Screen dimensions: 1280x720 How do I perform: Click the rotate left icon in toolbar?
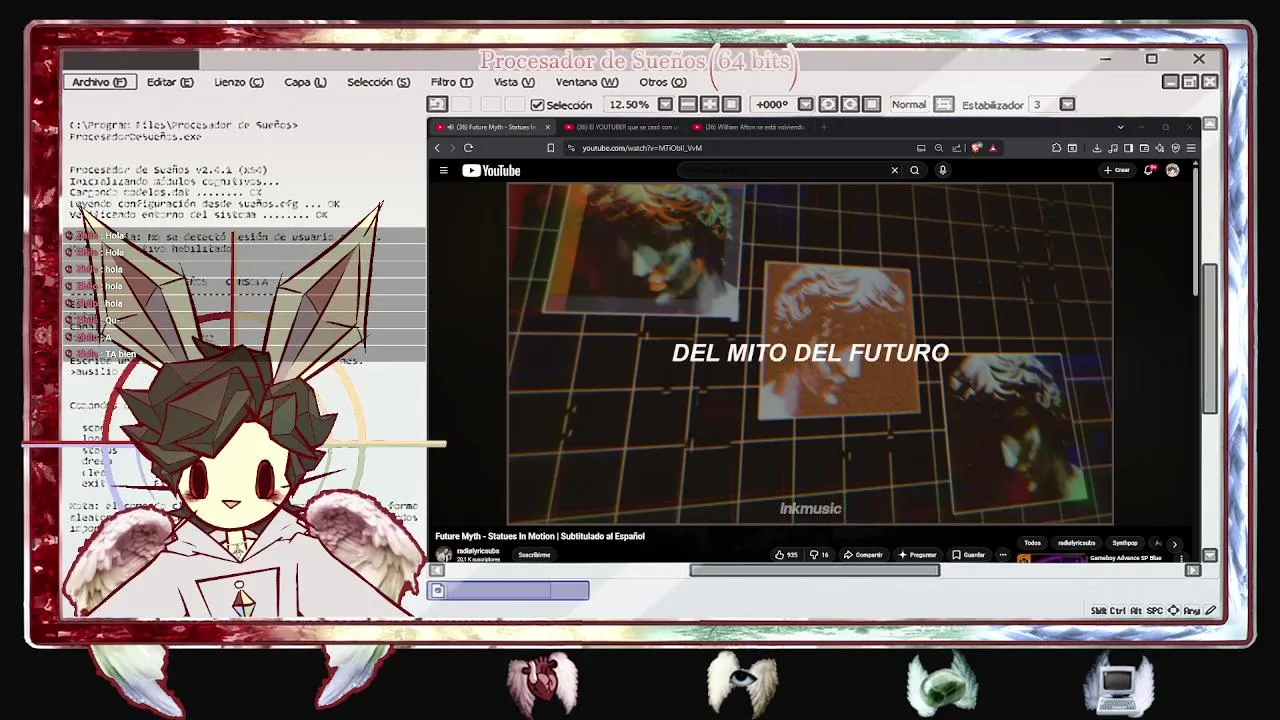pyautogui.click(x=828, y=104)
